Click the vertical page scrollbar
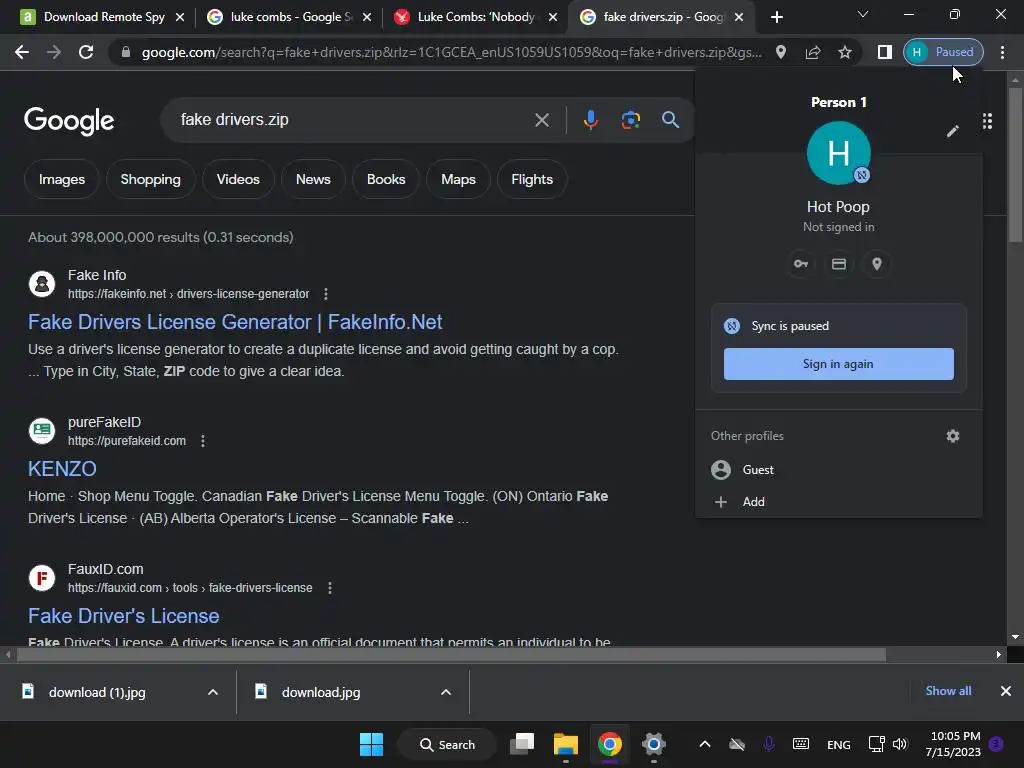The width and height of the screenshot is (1024, 768). (x=1015, y=163)
